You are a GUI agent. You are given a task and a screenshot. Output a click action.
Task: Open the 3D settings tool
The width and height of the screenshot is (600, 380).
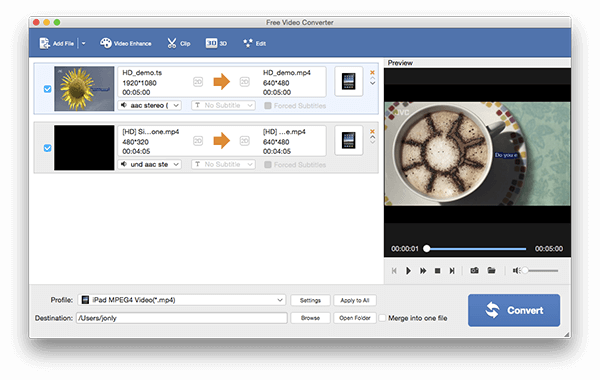216,43
